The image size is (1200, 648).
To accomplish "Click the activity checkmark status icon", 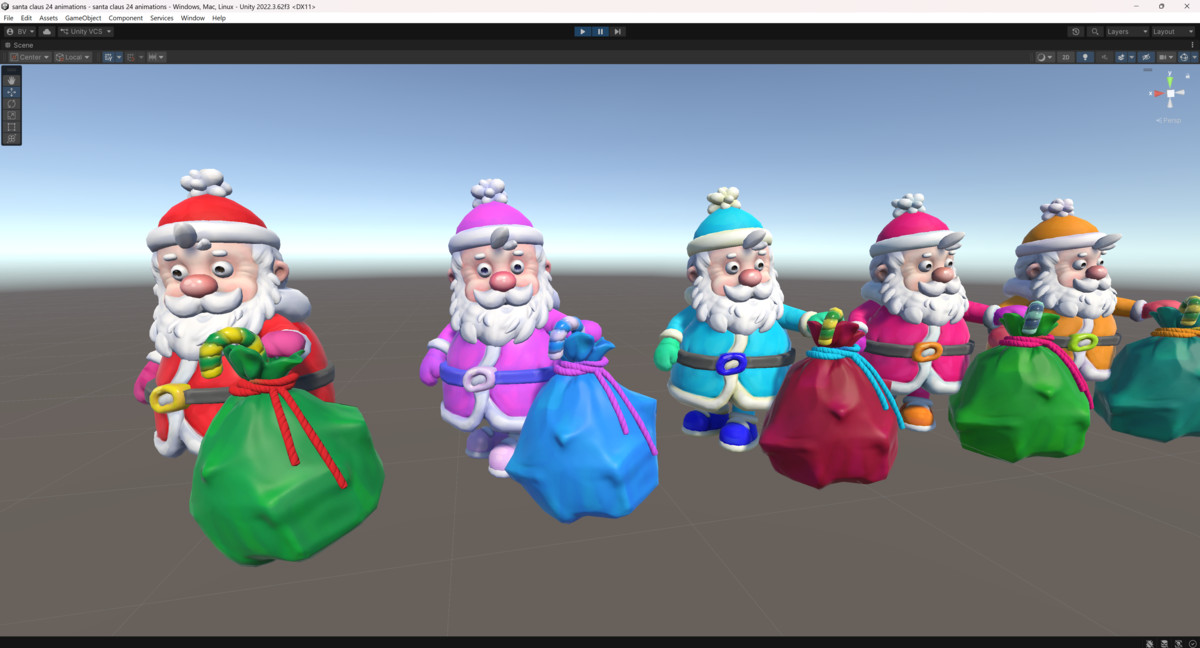I will pyautogui.click(x=1192, y=643).
